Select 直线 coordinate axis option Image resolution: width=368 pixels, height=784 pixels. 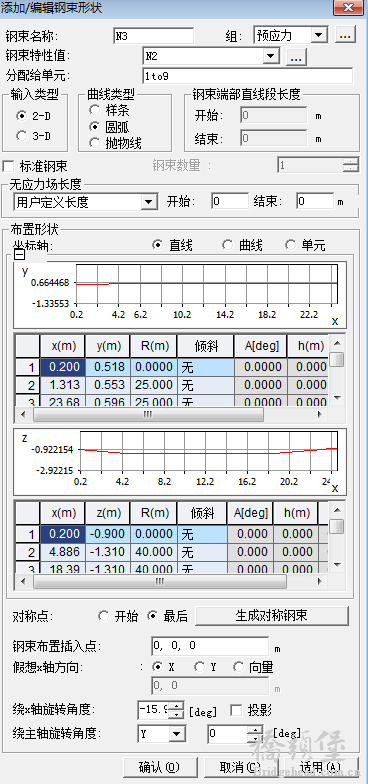tap(158, 245)
